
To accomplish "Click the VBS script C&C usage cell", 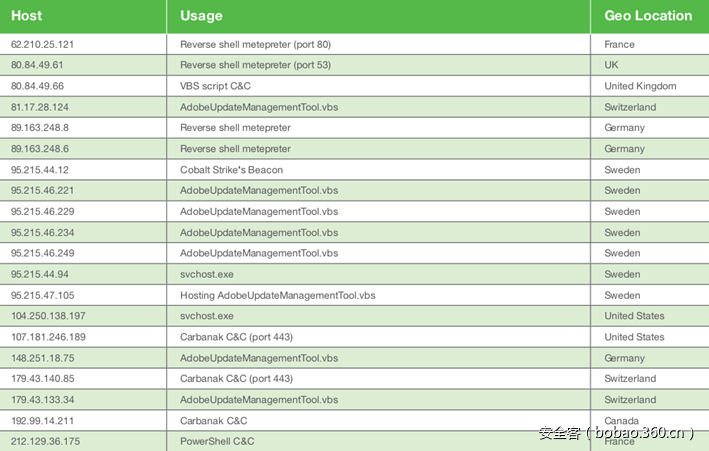I will pos(215,86).
